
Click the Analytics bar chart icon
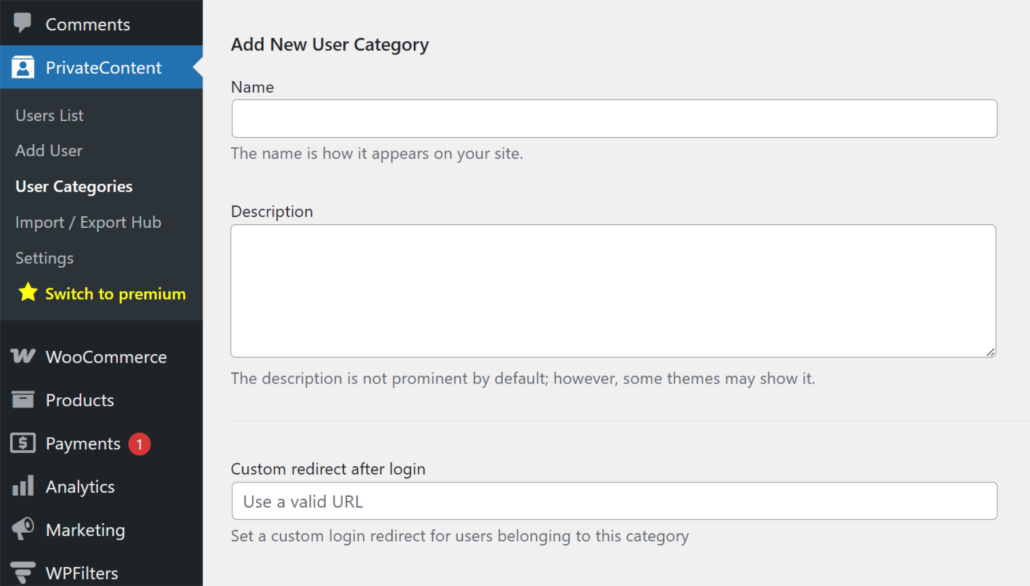[23, 486]
